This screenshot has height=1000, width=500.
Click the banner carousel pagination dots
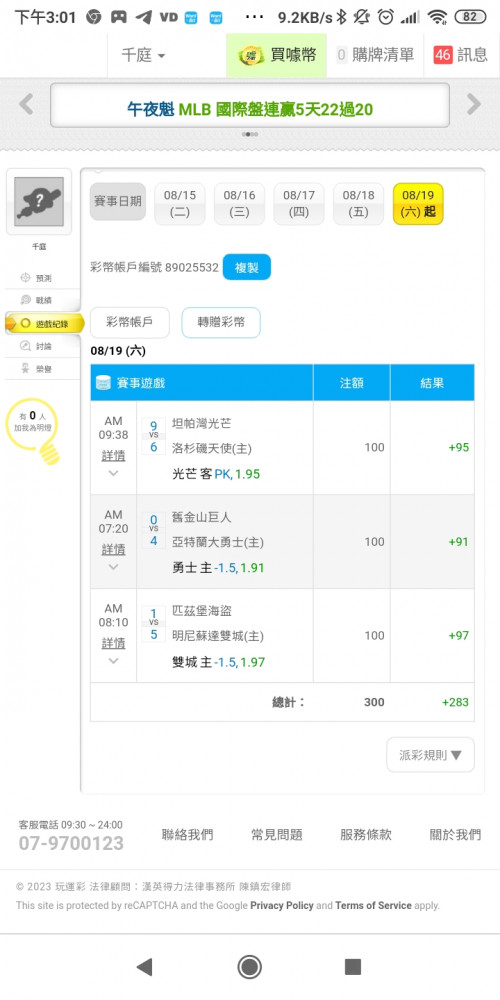tap(250, 135)
